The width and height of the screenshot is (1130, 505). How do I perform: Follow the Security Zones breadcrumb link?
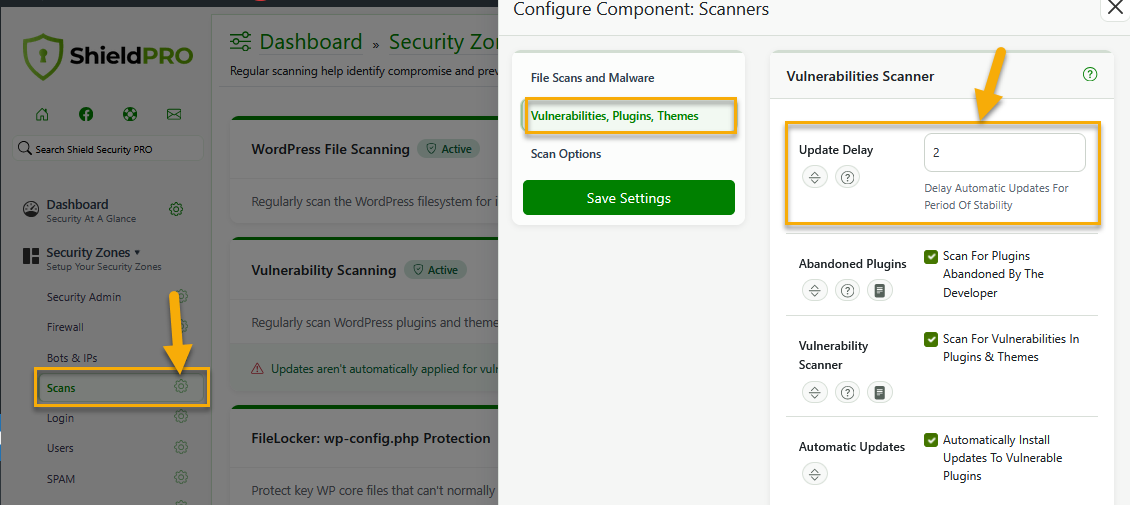click(x=443, y=42)
